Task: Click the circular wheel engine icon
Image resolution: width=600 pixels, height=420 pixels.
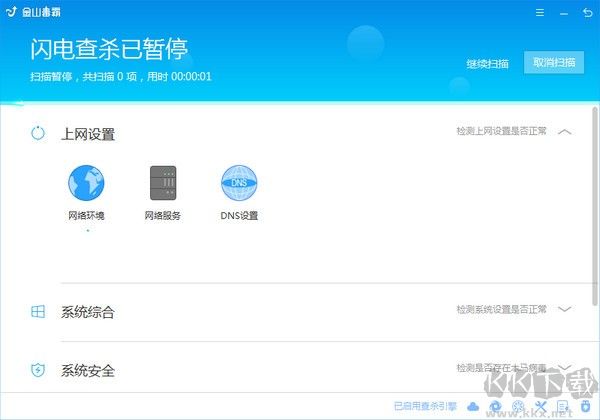Action: point(518,406)
